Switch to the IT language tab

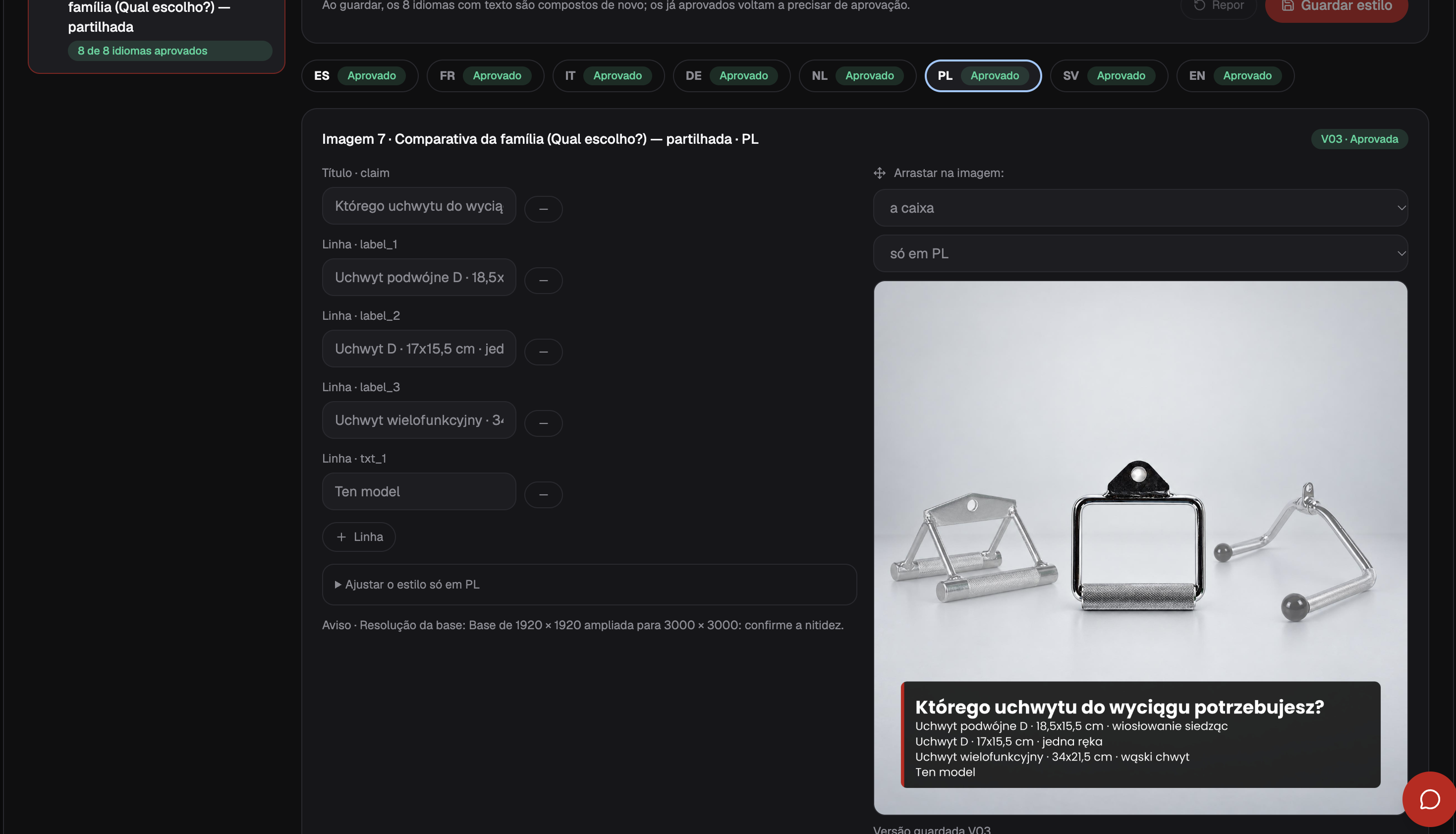[x=609, y=75]
